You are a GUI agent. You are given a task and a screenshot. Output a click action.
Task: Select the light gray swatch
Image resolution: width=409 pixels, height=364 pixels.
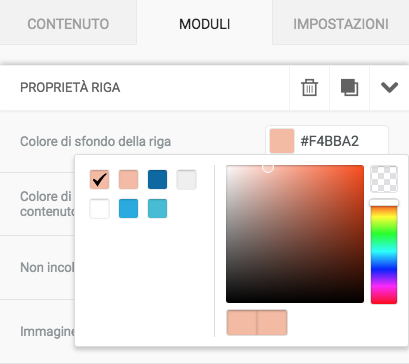point(186,180)
